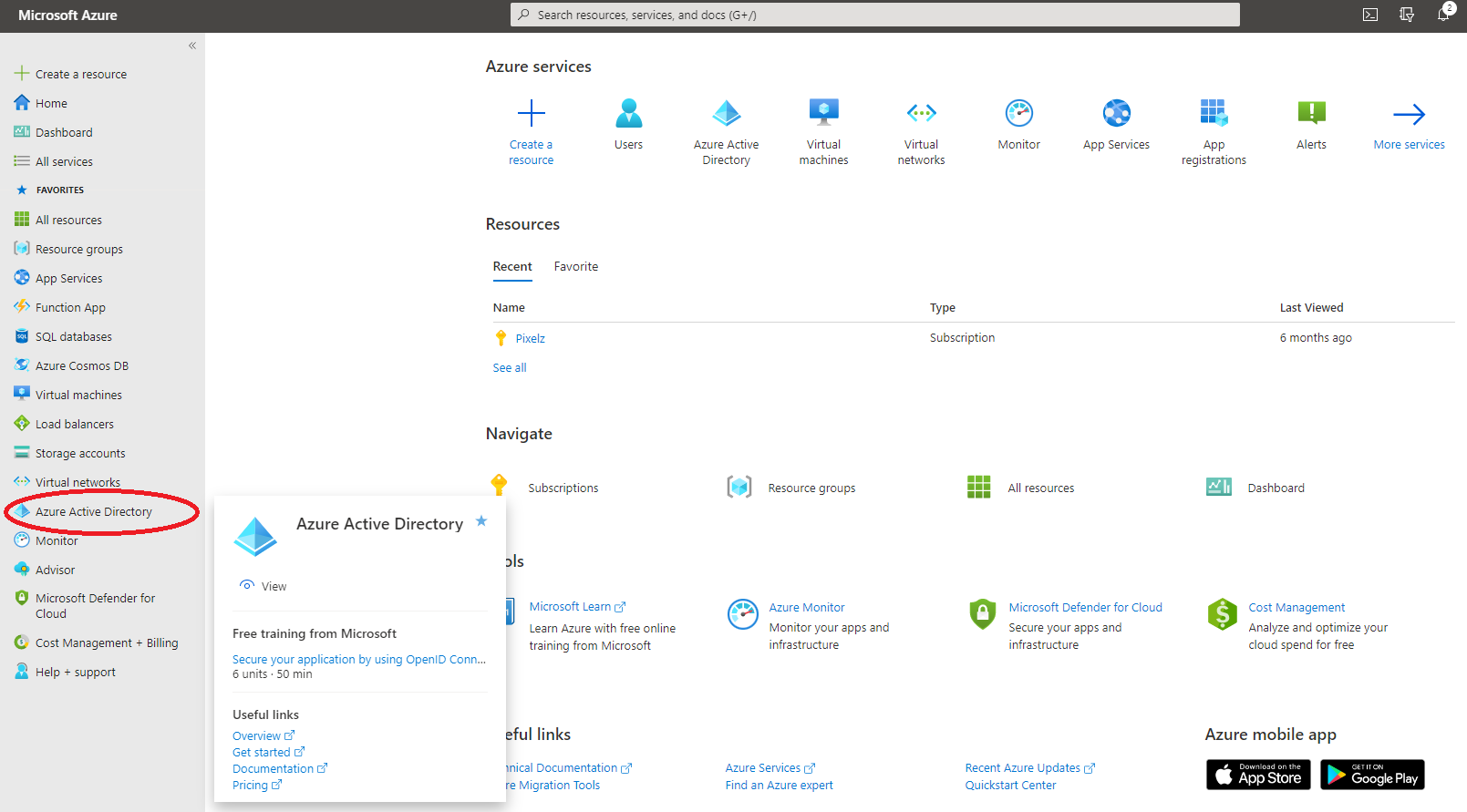The height and width of the screenshot is (812, 1467).
Task: Open App Services service tile
Action: (x=1116, y=125)
